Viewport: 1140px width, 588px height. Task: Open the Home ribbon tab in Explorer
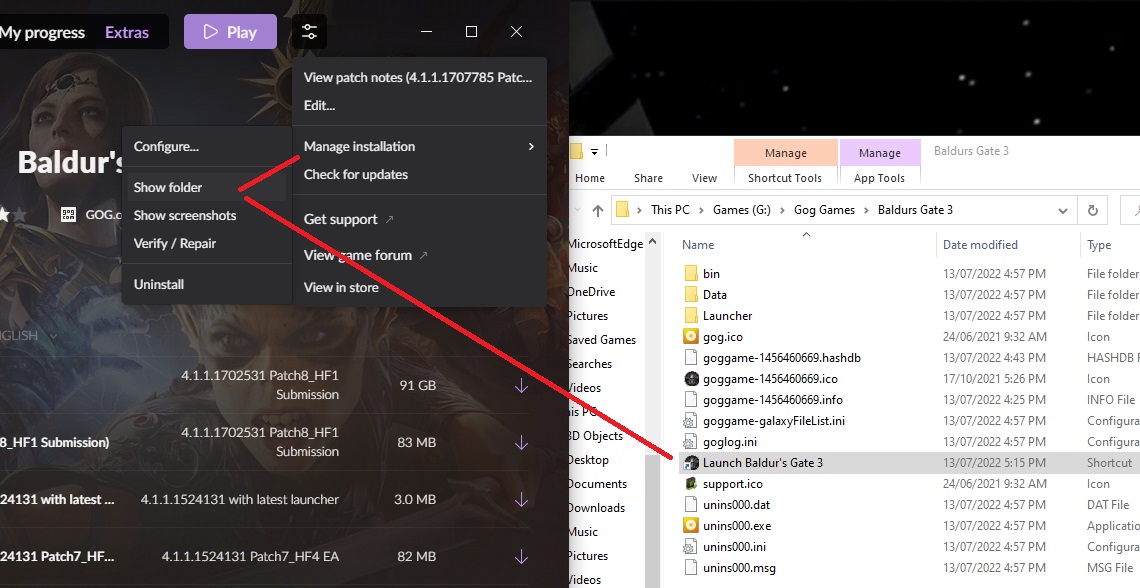pyautogui.click(x=590, y=178)
